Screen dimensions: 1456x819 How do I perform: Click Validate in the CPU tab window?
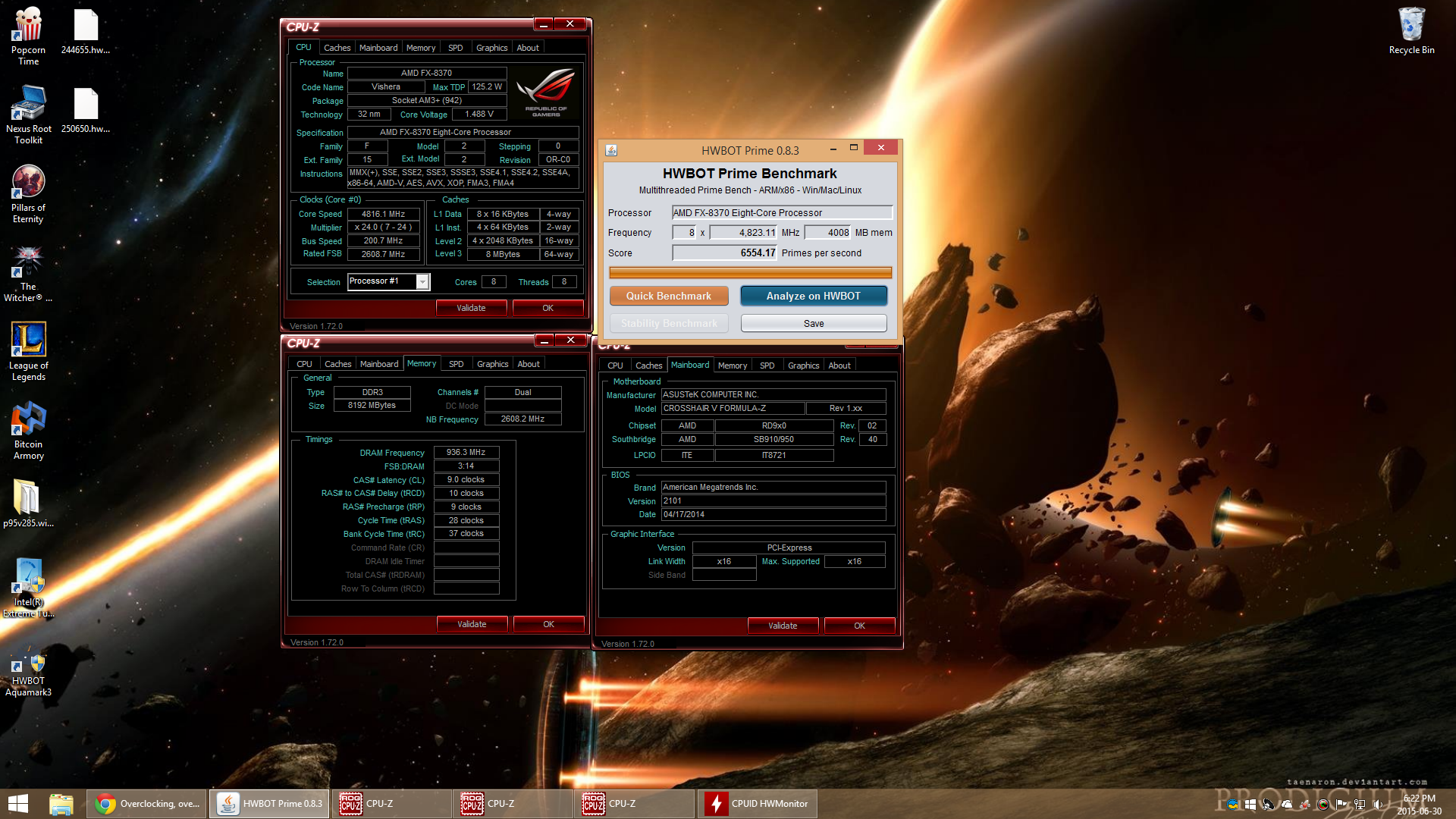click(x=471, y=308)
